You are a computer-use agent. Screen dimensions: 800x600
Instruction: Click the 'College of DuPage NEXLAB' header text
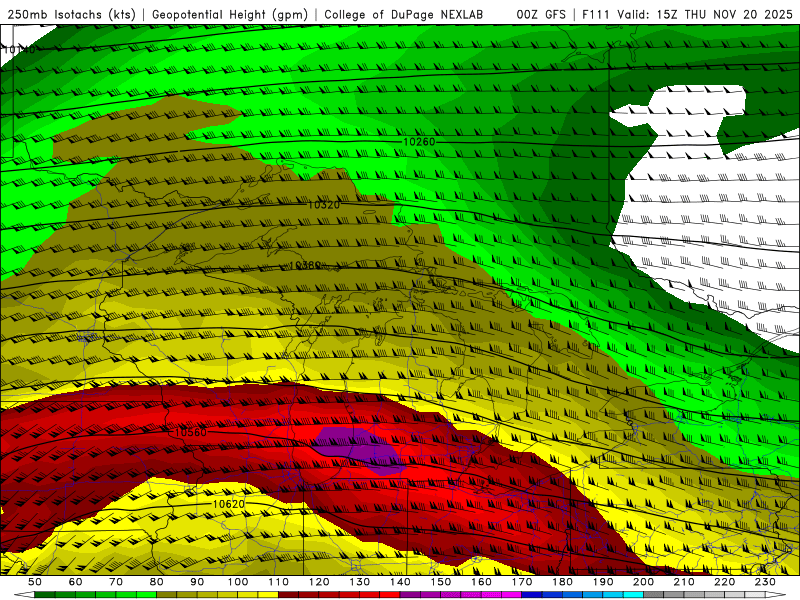pyautogui.click(x=404, y=14)
